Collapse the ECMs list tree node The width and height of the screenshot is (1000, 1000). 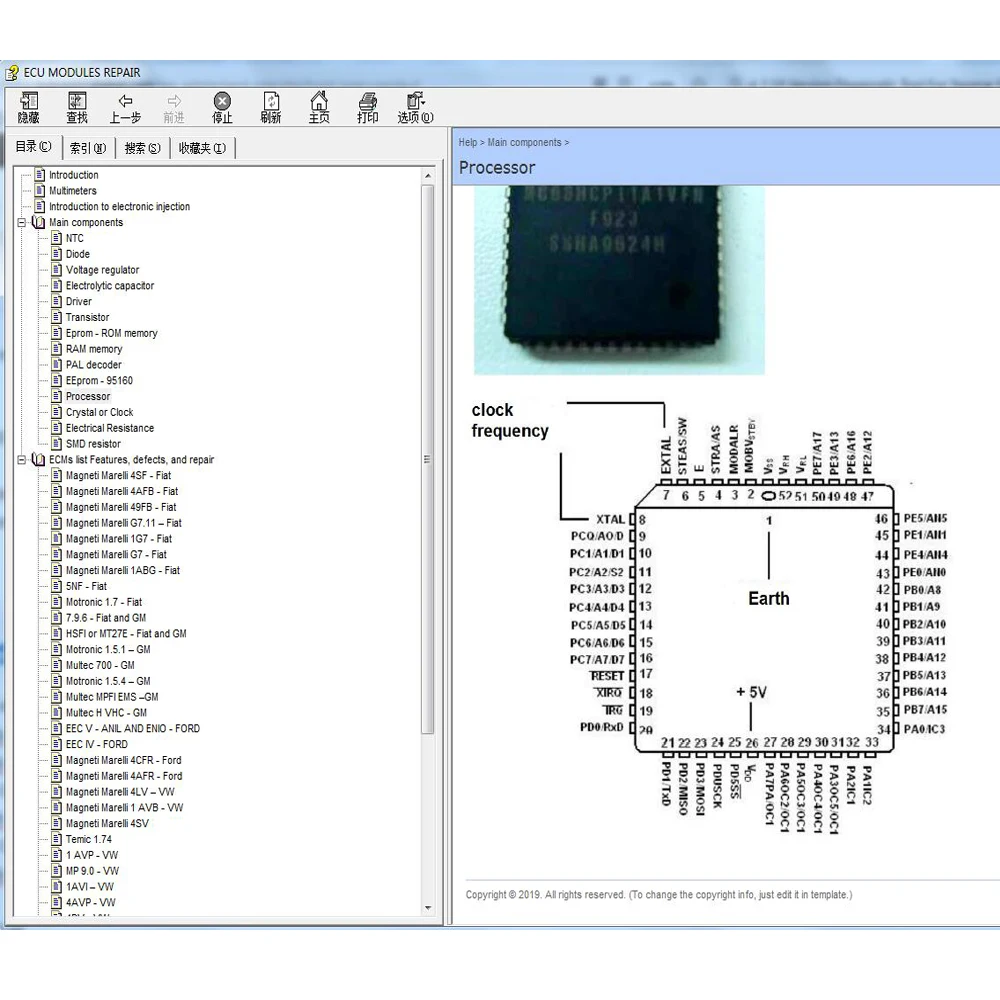[22, 460]
